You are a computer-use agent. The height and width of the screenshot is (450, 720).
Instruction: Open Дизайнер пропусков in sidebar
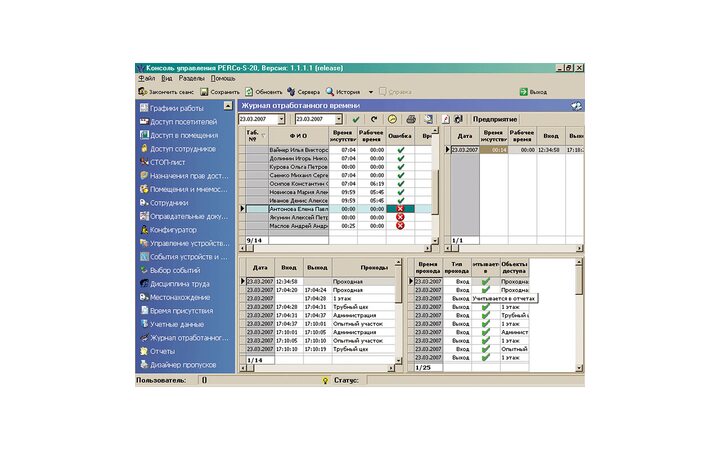point(186,364)
